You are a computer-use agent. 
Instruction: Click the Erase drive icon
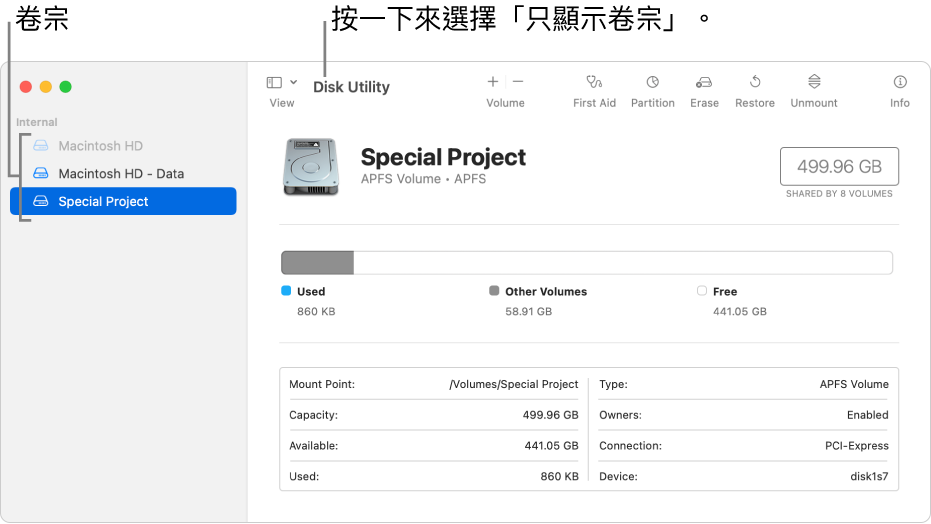[704, 82]
